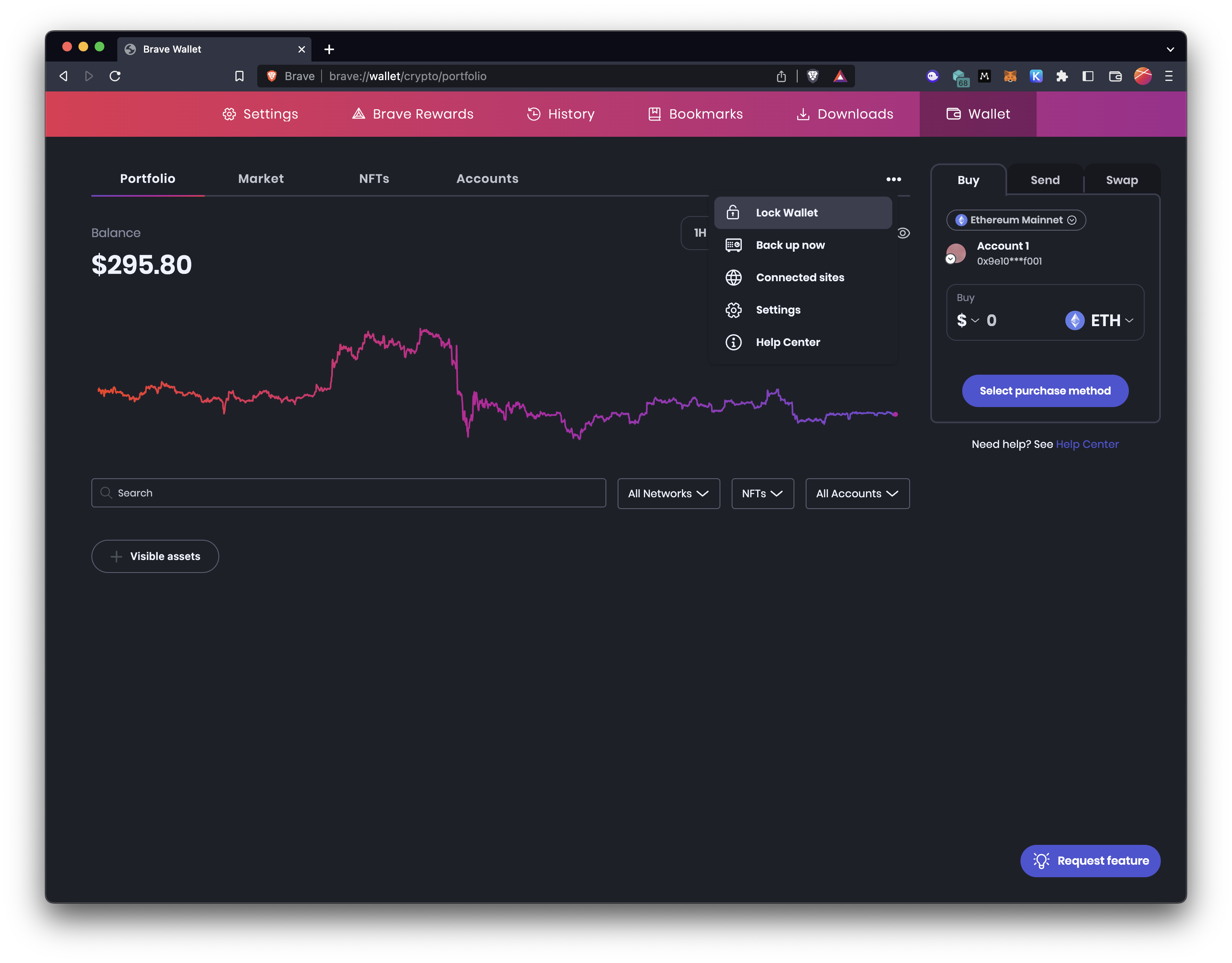Open the All Accounts dropdown

(857, 493)
